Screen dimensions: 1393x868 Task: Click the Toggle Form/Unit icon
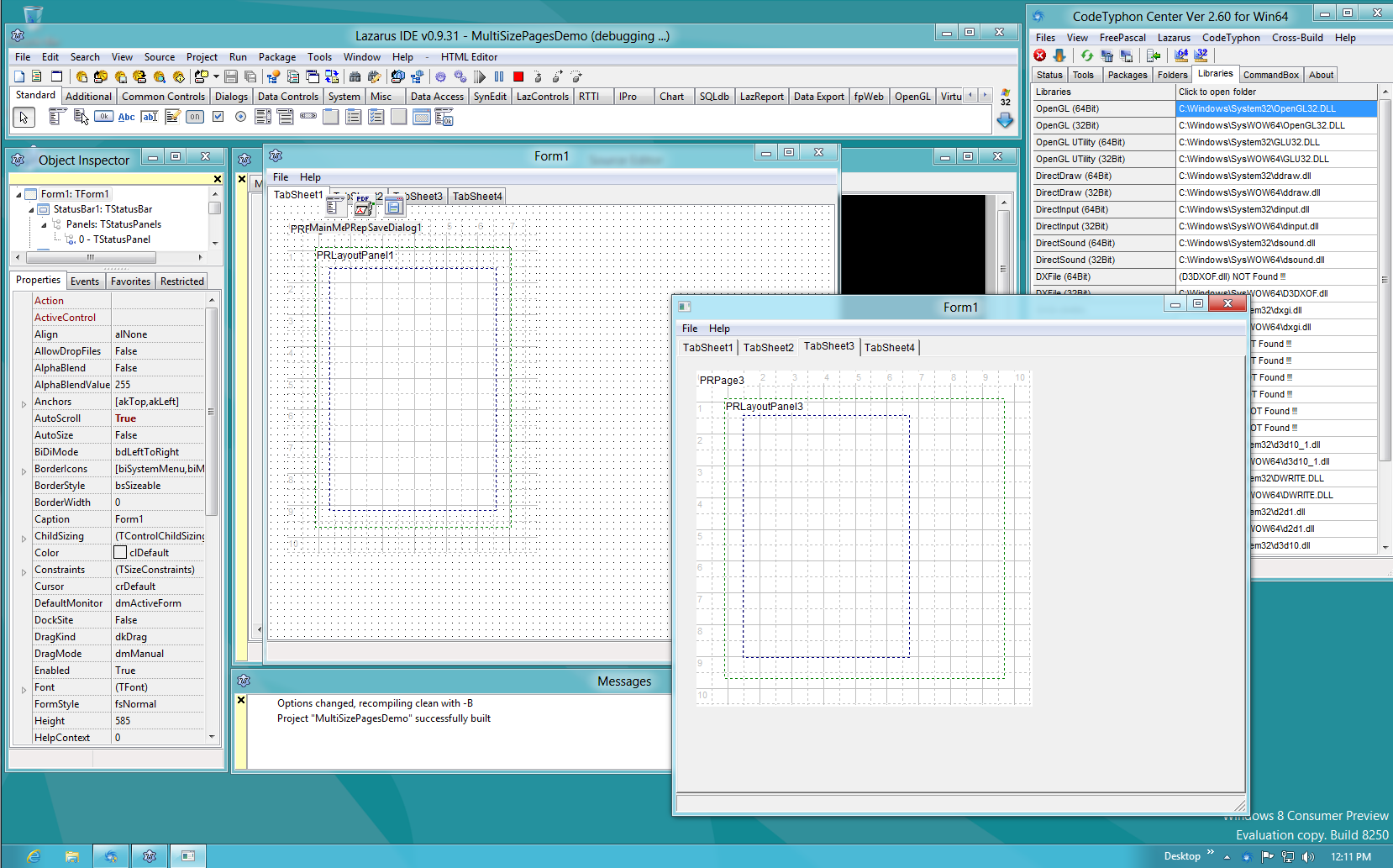coord(332,76)
